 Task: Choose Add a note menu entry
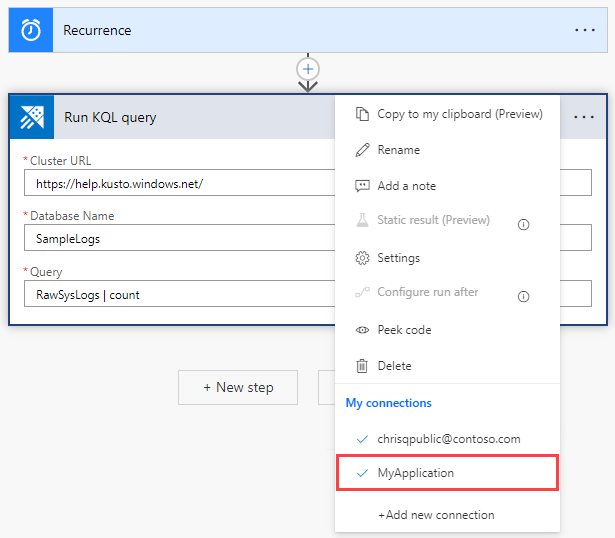[x=406, y=186]
